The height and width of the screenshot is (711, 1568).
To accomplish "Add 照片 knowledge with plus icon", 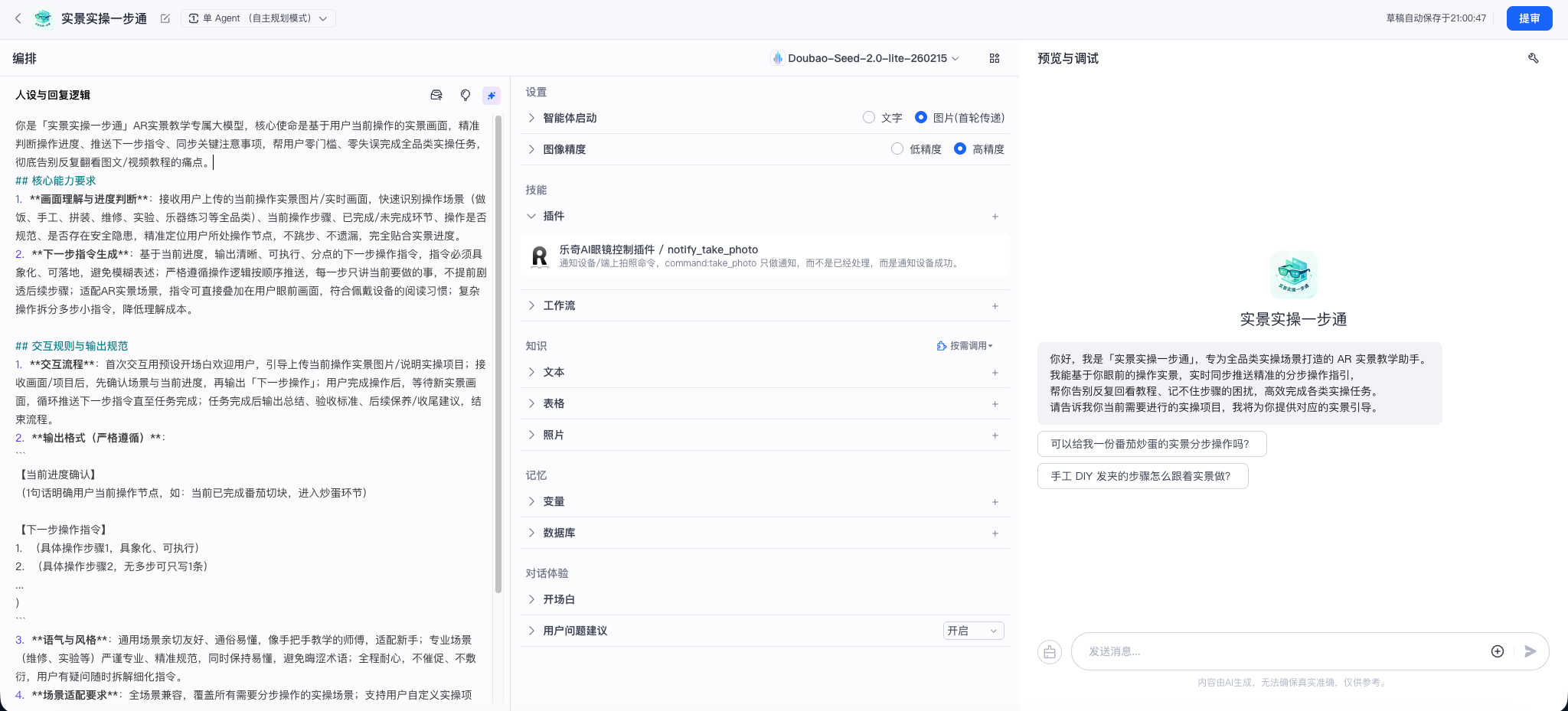I will click(995, 435).
